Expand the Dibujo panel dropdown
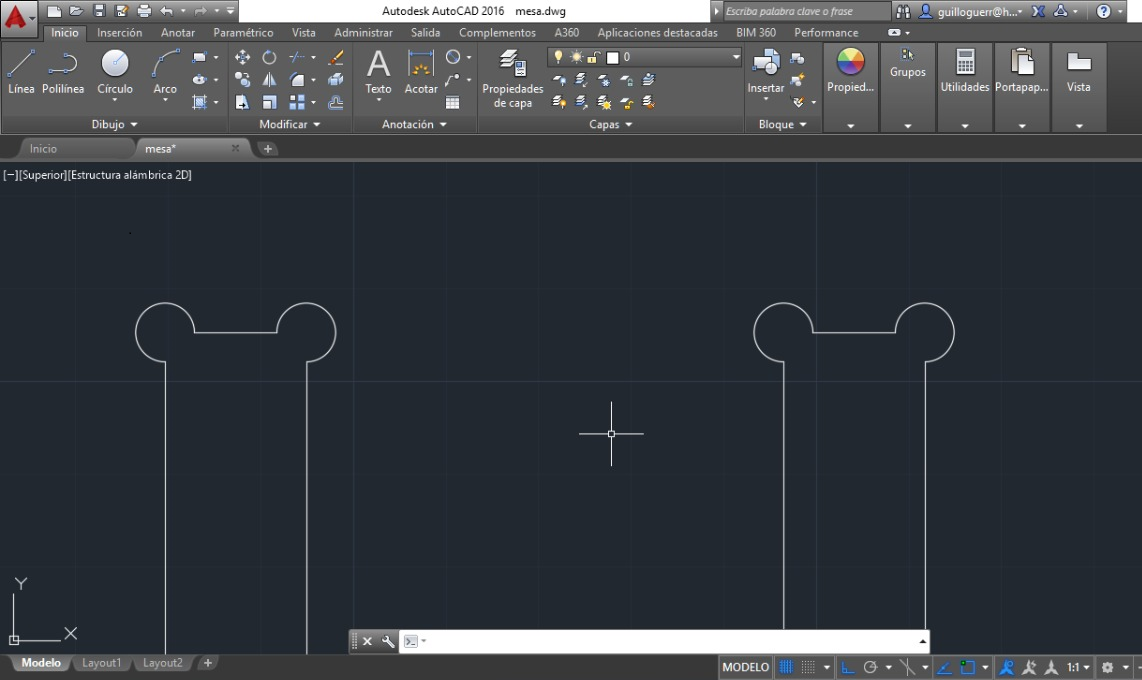The image size is (1142, 680). 115,125
